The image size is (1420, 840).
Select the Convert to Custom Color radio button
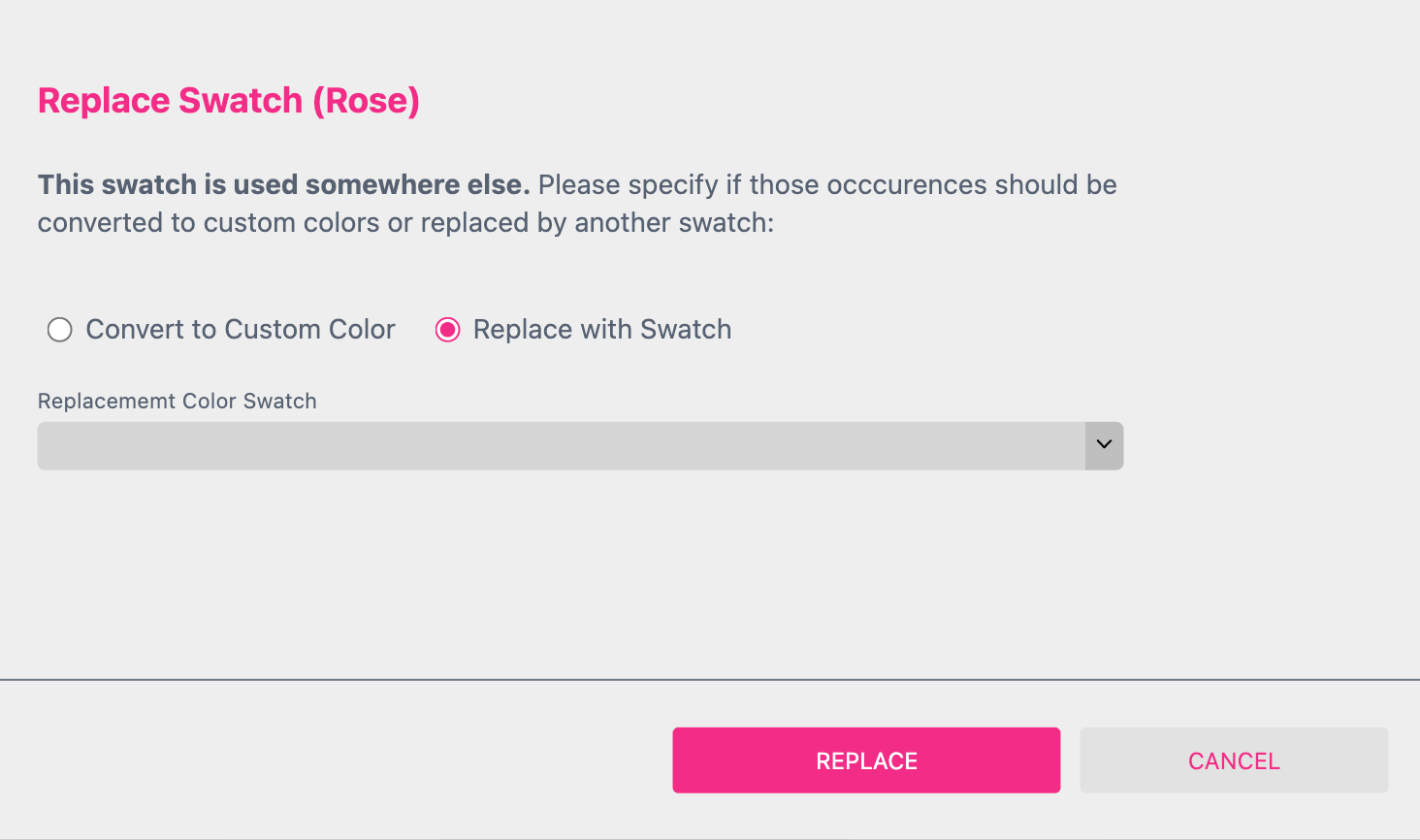60,330
